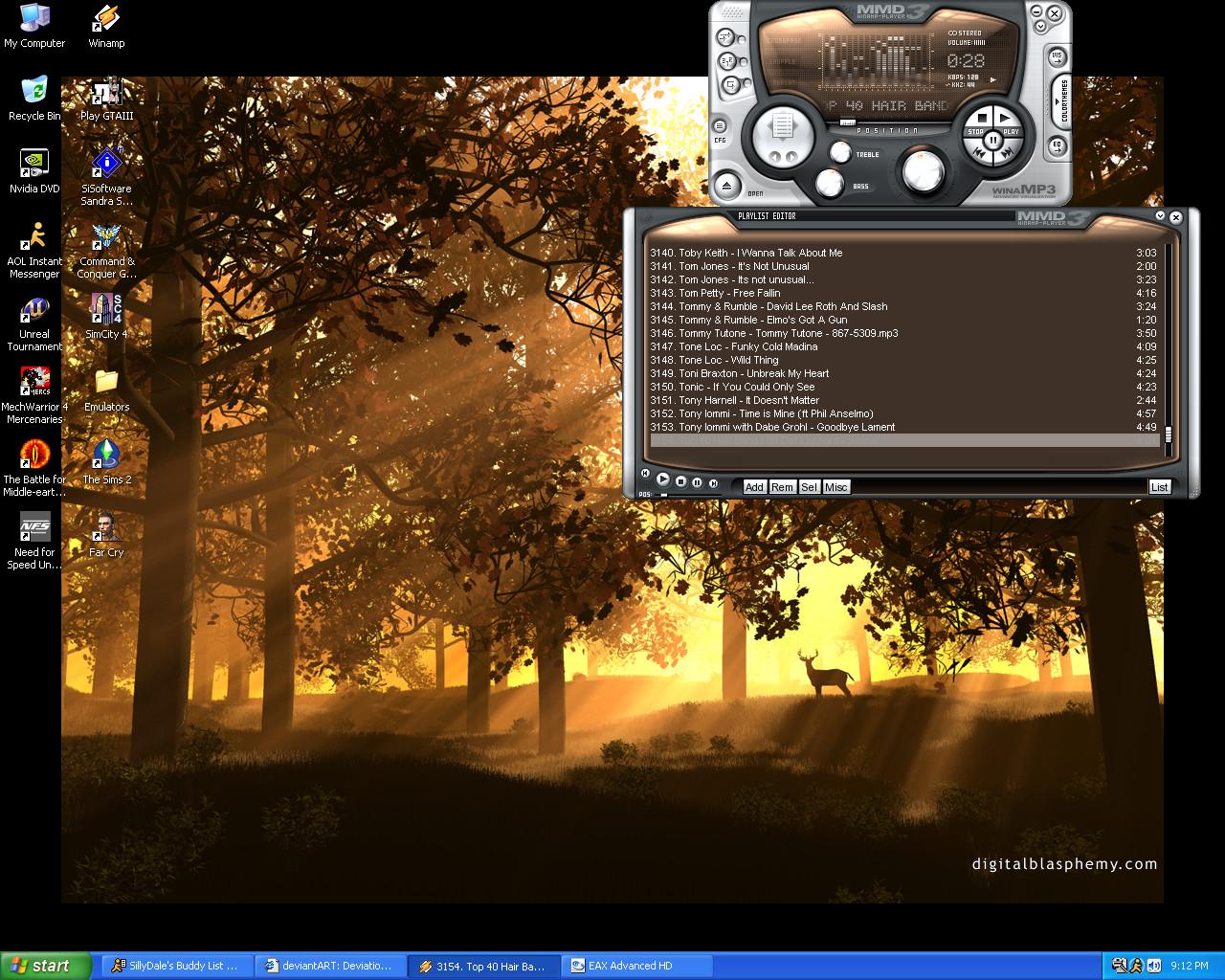This screenshot has height=980, width=1225.
Task: Toggle the Crossfade button on the player
Action: click(725, 36)
